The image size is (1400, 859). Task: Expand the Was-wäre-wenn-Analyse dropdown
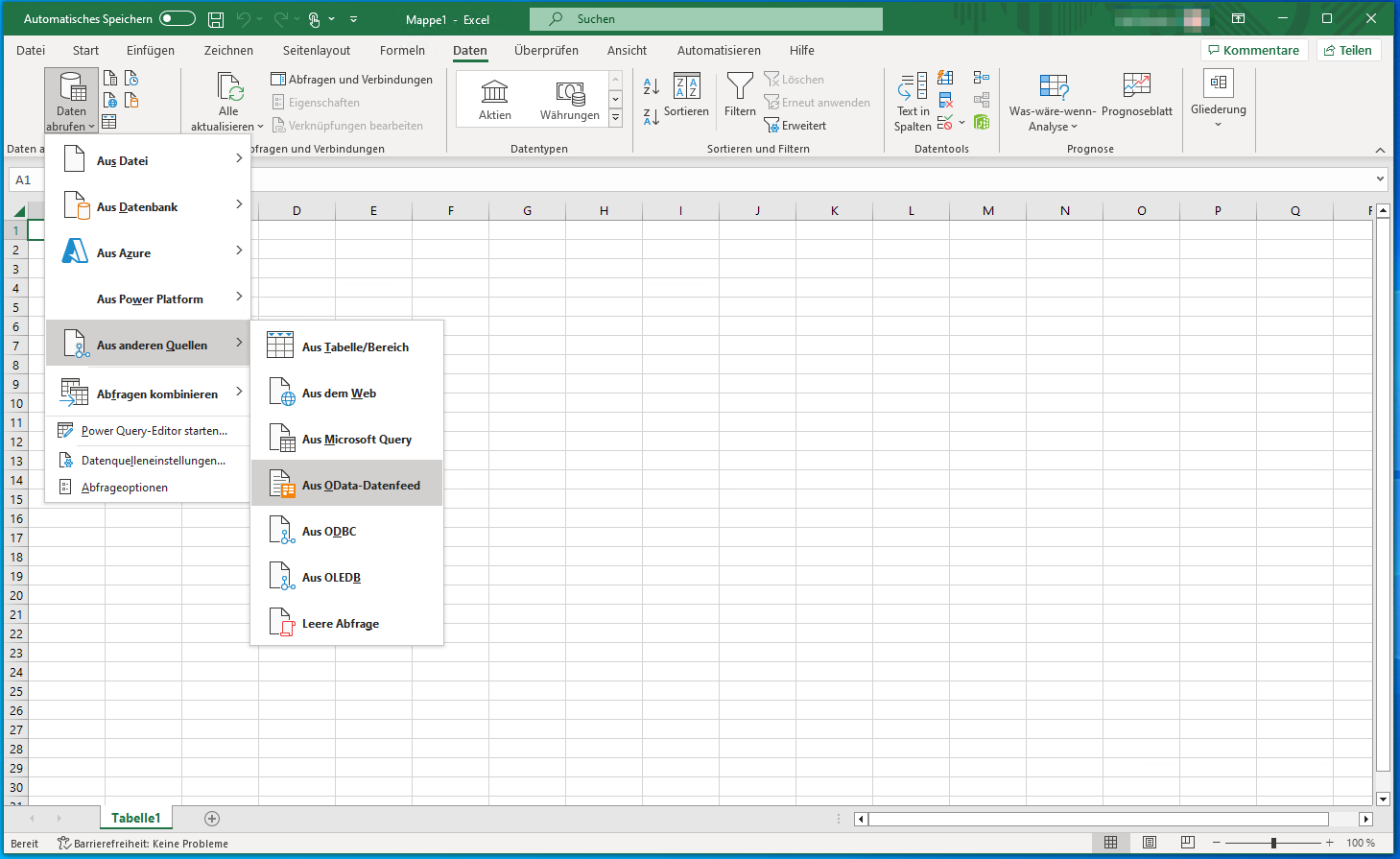click(1053, 101)
